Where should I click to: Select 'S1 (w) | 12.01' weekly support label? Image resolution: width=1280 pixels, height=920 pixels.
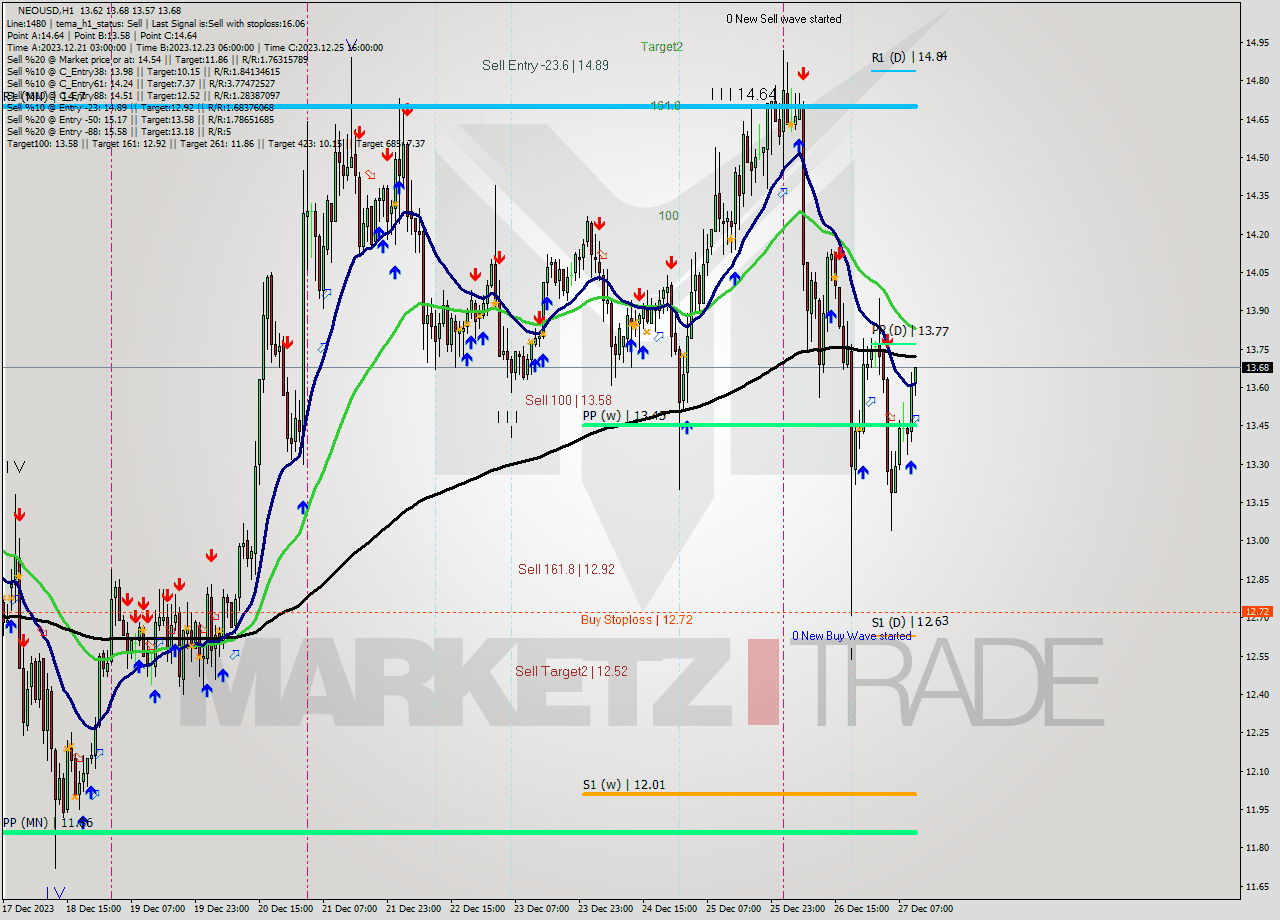[624, 785]
